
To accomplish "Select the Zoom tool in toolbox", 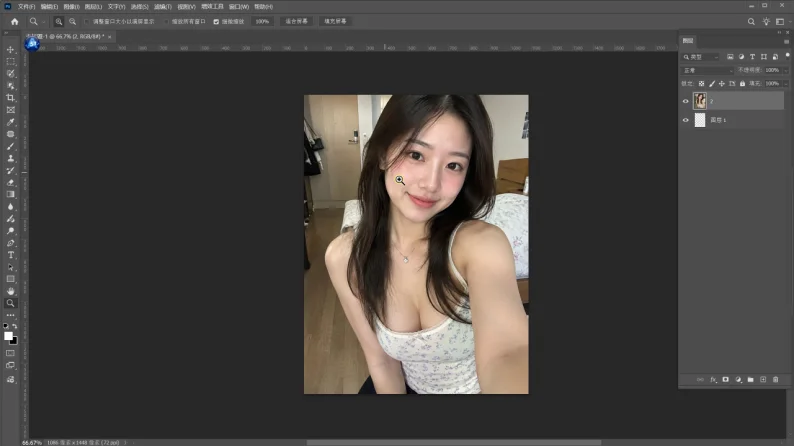I will coord(11,303).
